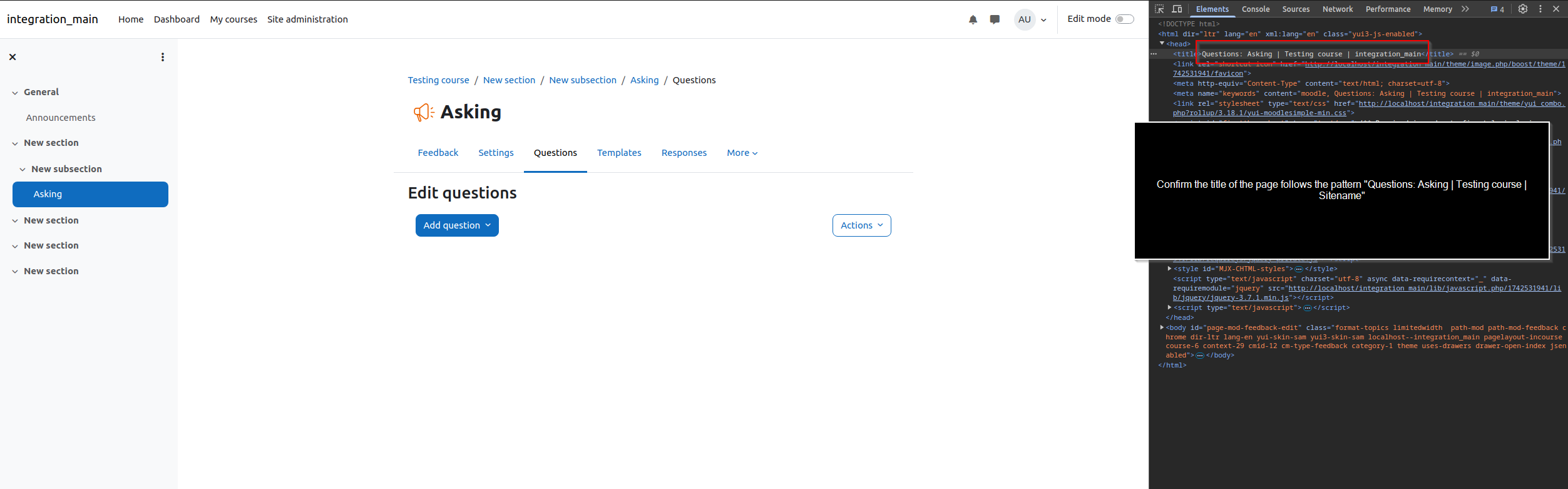Screen dimensions: 1568x489
Task: Expand the body node in DevTools
Action: tap(1162, 327)
